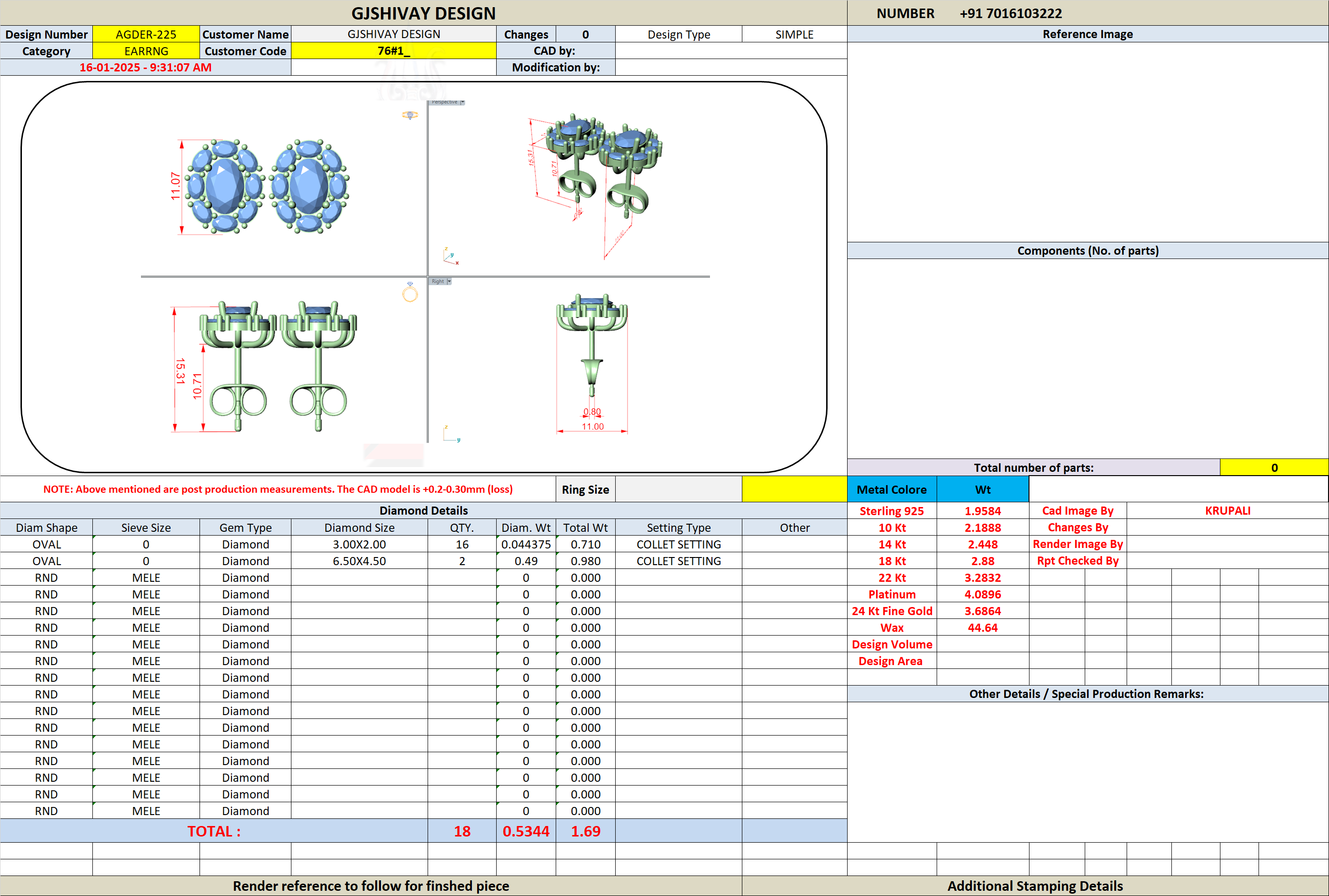Select the yellow Total number of parts cell

point(1274,468)
